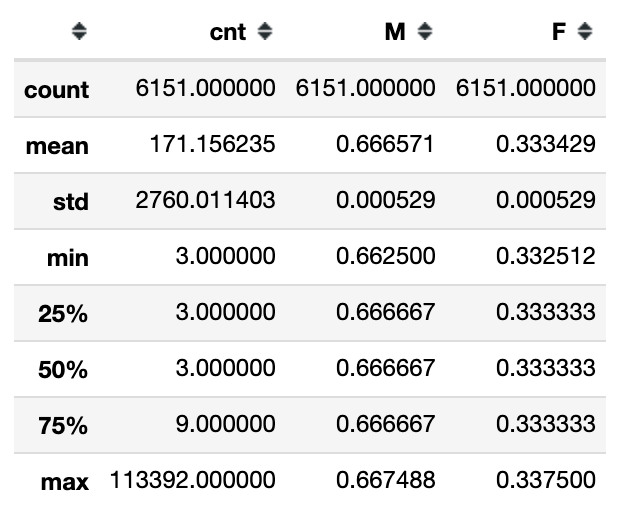
Task: Click the mean row header
Action: (x=57, y=146)
